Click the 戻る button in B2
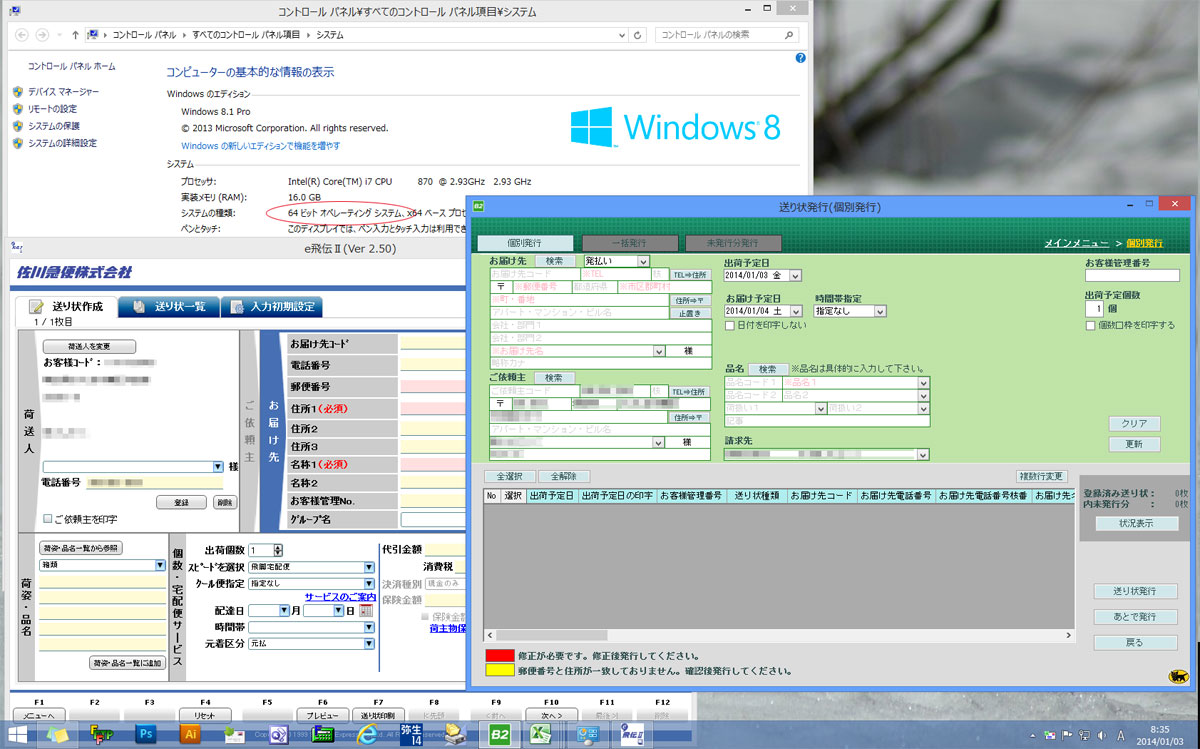Viewport: 1200px width, 749px height. tap(1135, 642)
